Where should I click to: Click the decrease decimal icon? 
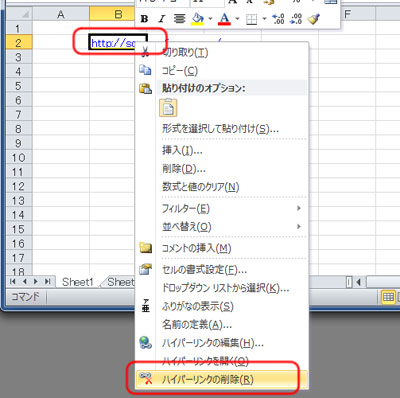(296, 19)
